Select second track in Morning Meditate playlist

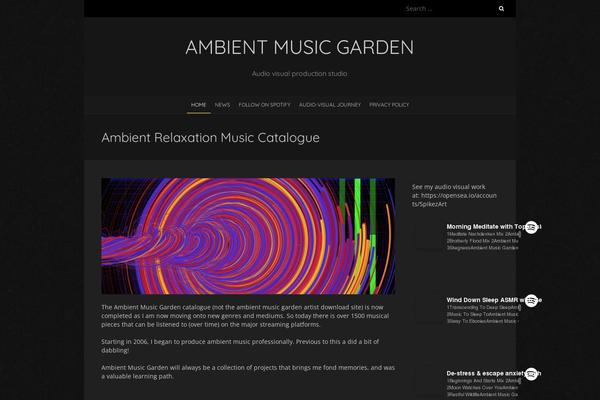[x=483, y=241]
